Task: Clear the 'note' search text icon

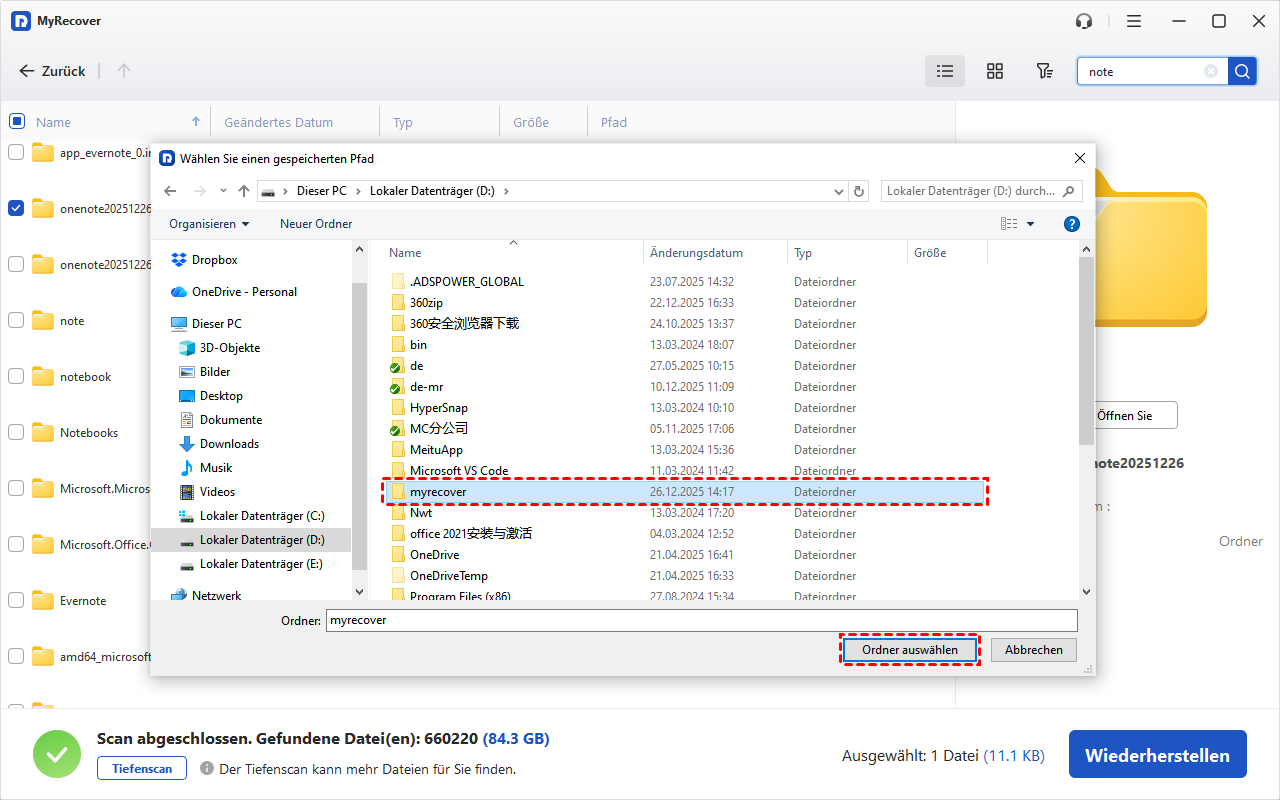Action: (x=1211, y=71)
